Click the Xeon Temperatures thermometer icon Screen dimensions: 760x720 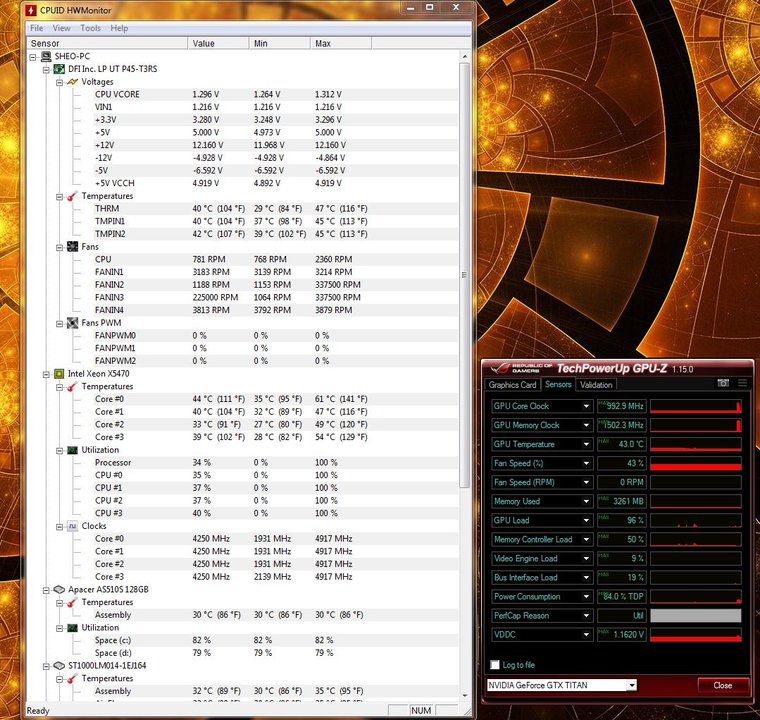click(72, 387)
